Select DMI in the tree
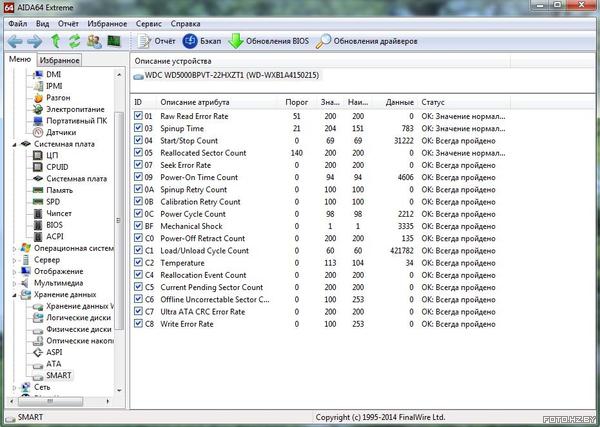This screenshot has width=600, height=427. 54,74
